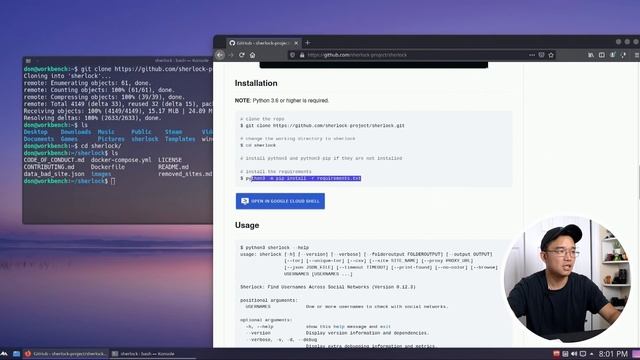Bookmark this page with star icon

551,55
